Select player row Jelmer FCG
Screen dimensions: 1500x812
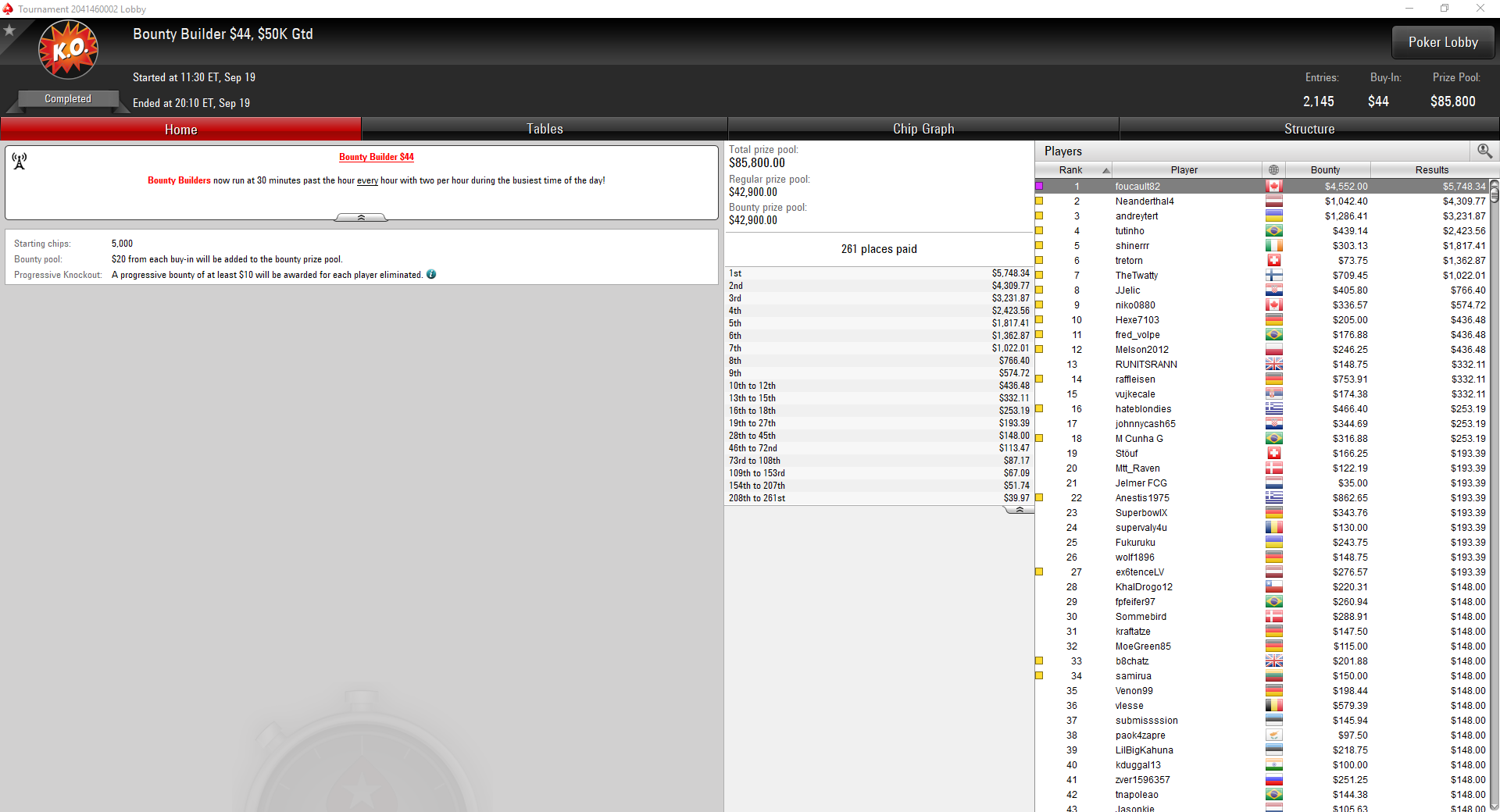[1262, 483]
